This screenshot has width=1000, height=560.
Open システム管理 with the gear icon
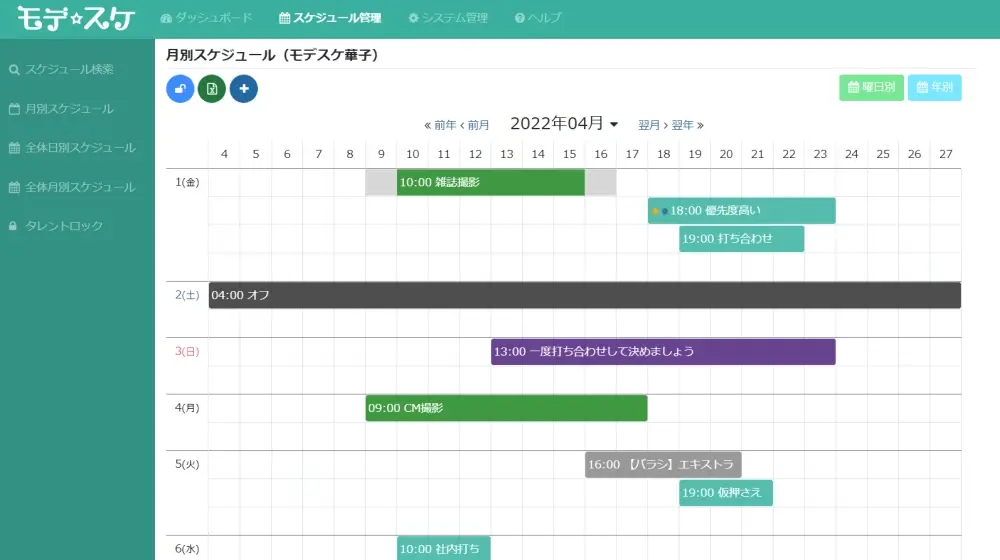coord(448,18)
